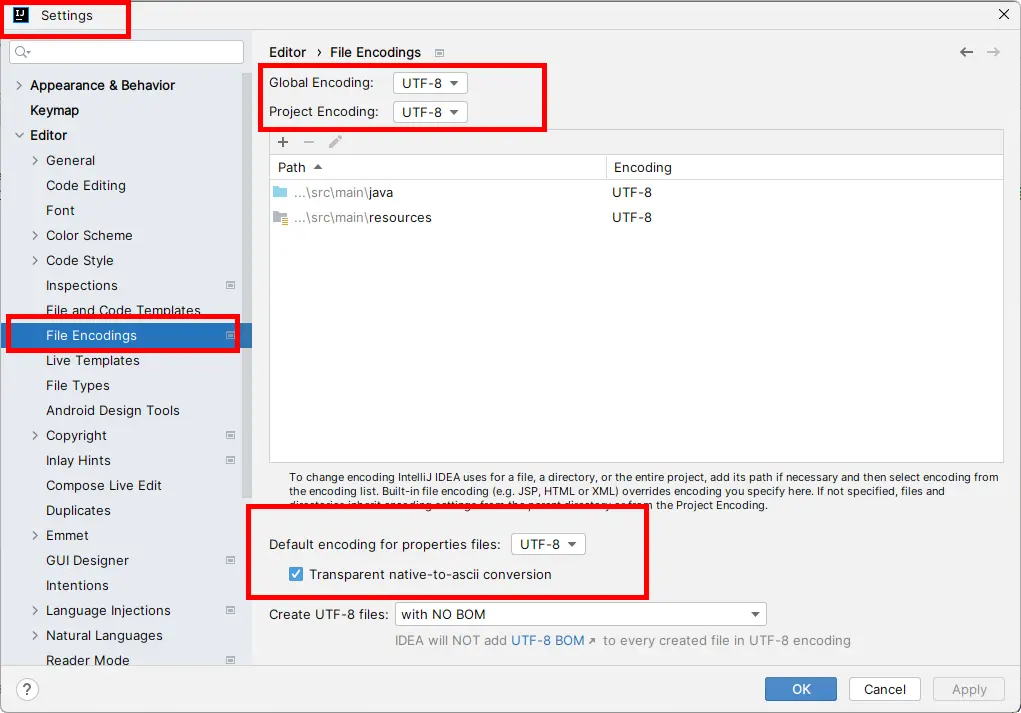Open the UTF-8 BOM link
This screenshot has width=1021, height=713.
pos(549,640)
